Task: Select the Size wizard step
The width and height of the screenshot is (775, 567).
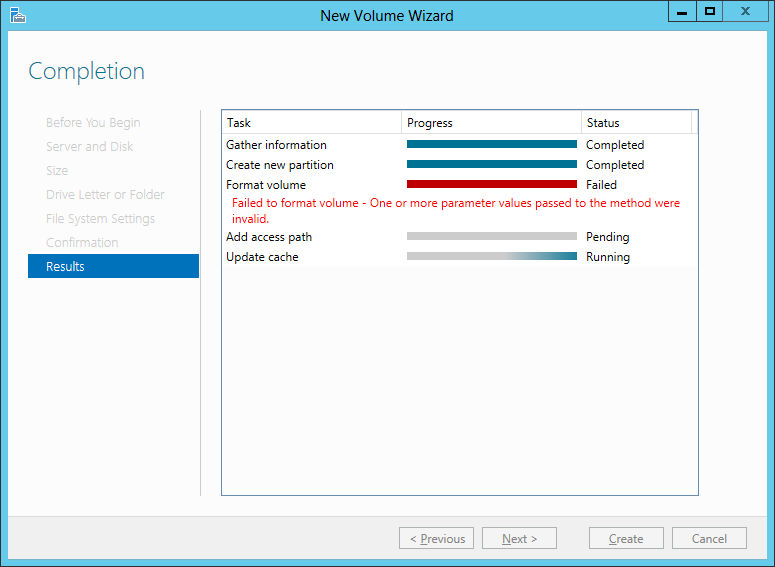Action: pyautogui.click(x=57, y=171)
